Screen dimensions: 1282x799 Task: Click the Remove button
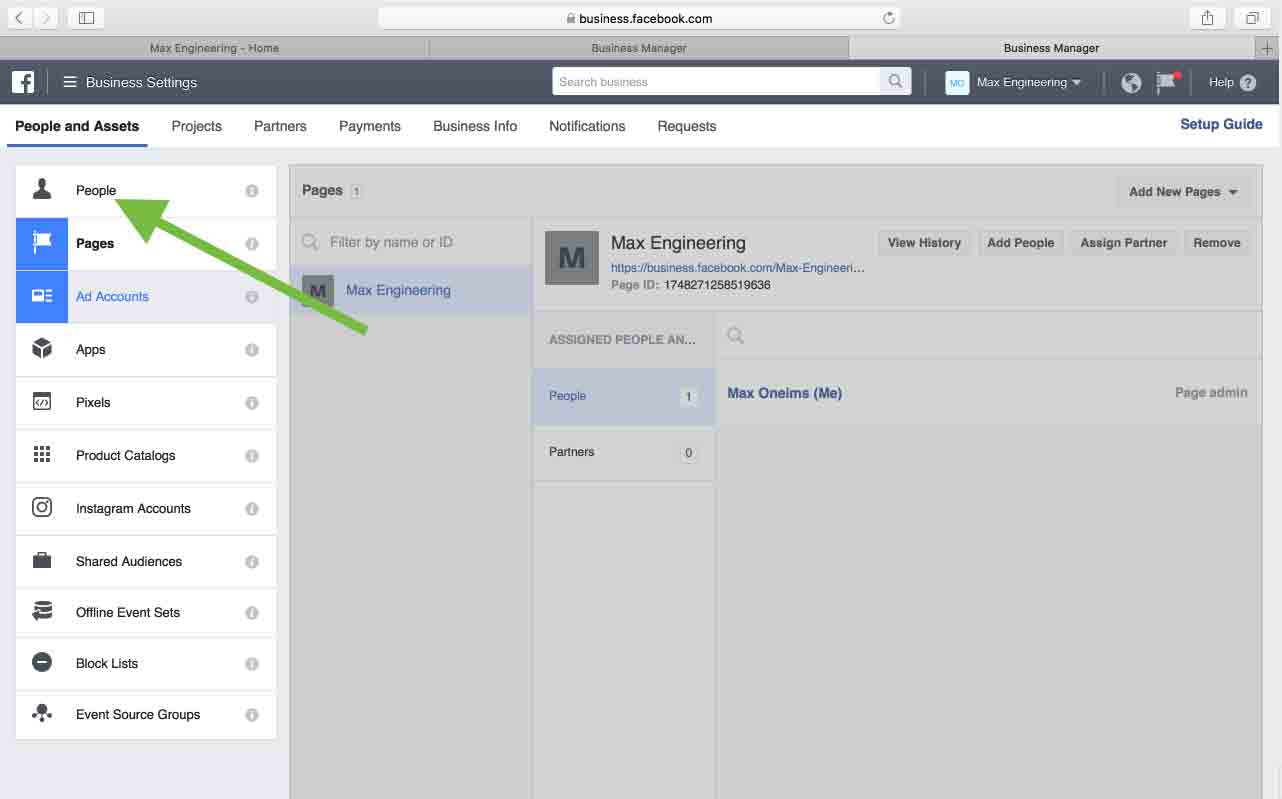pyautogui.click(x=1217, y=243)
